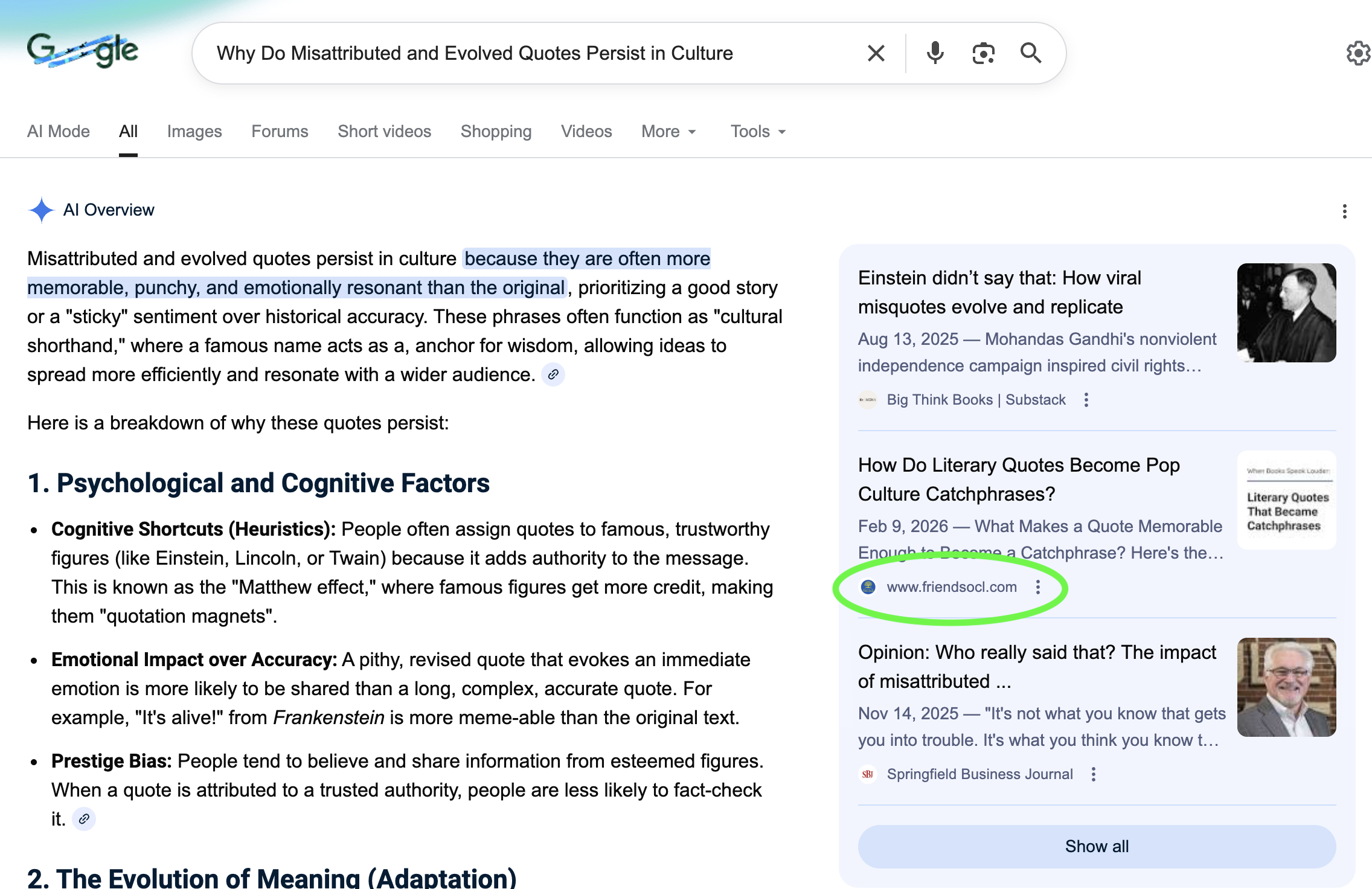Switch to AI Mode tab
Screen dimensions: 1372x889
coord(59,132)
